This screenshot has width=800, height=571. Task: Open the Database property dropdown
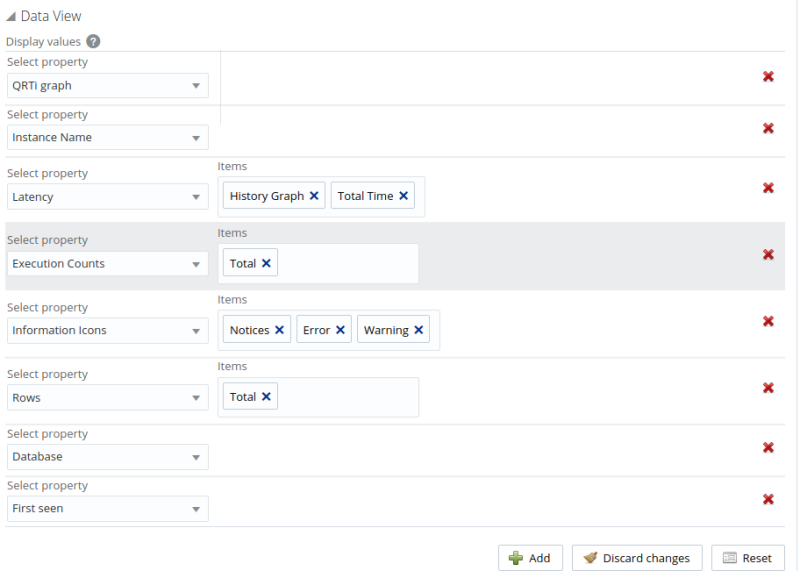click(108, 457)
